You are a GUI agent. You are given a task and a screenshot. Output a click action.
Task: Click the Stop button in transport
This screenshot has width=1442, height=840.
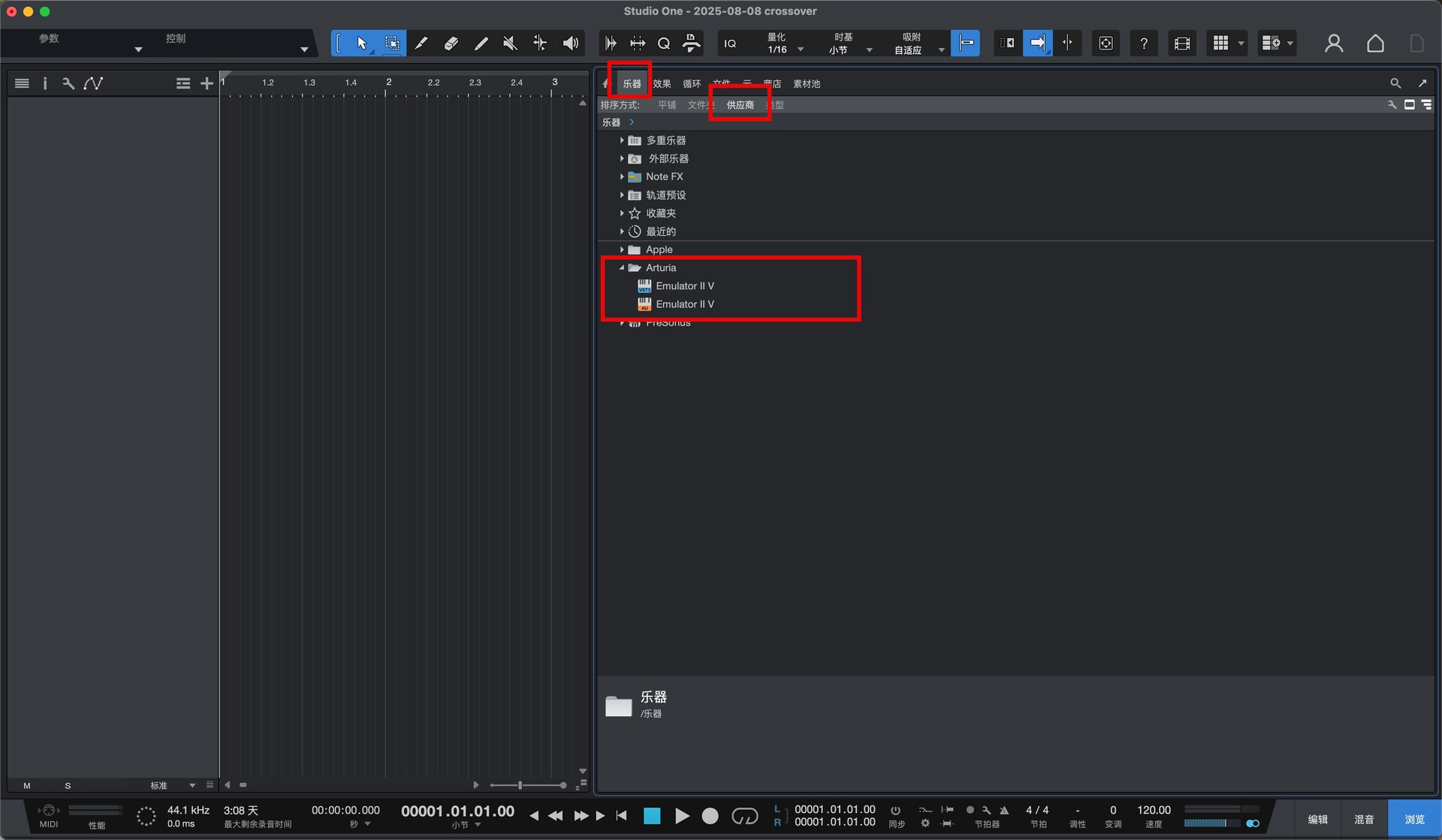pyautogui.click(x=652, y=816)
